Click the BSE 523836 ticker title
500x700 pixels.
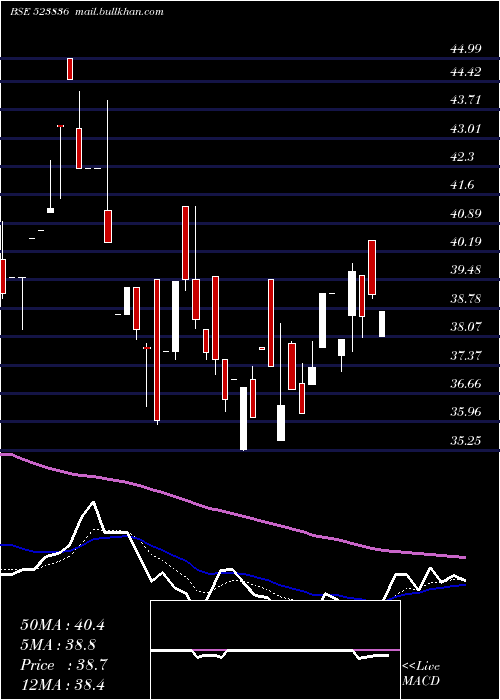pyautogui.click(x=39, y=12)
